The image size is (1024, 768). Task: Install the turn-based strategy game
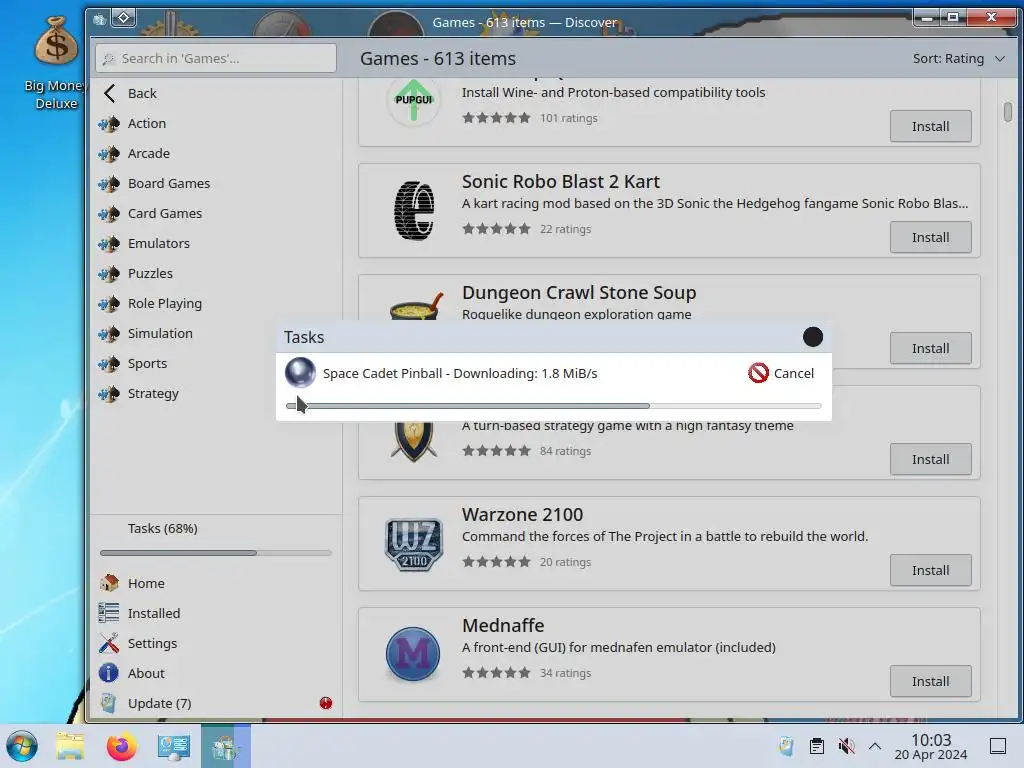point(930,459)
